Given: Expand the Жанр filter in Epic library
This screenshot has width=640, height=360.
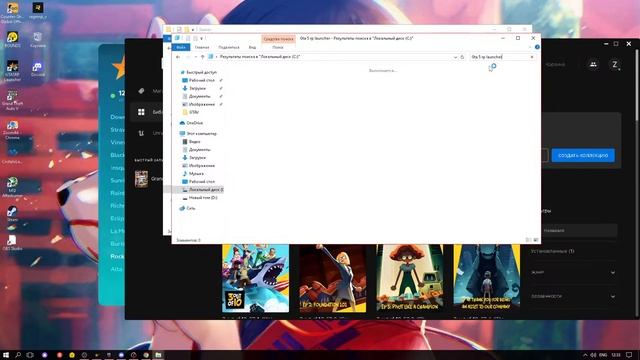Looking at the screenshot, I should tap(573, 272).
